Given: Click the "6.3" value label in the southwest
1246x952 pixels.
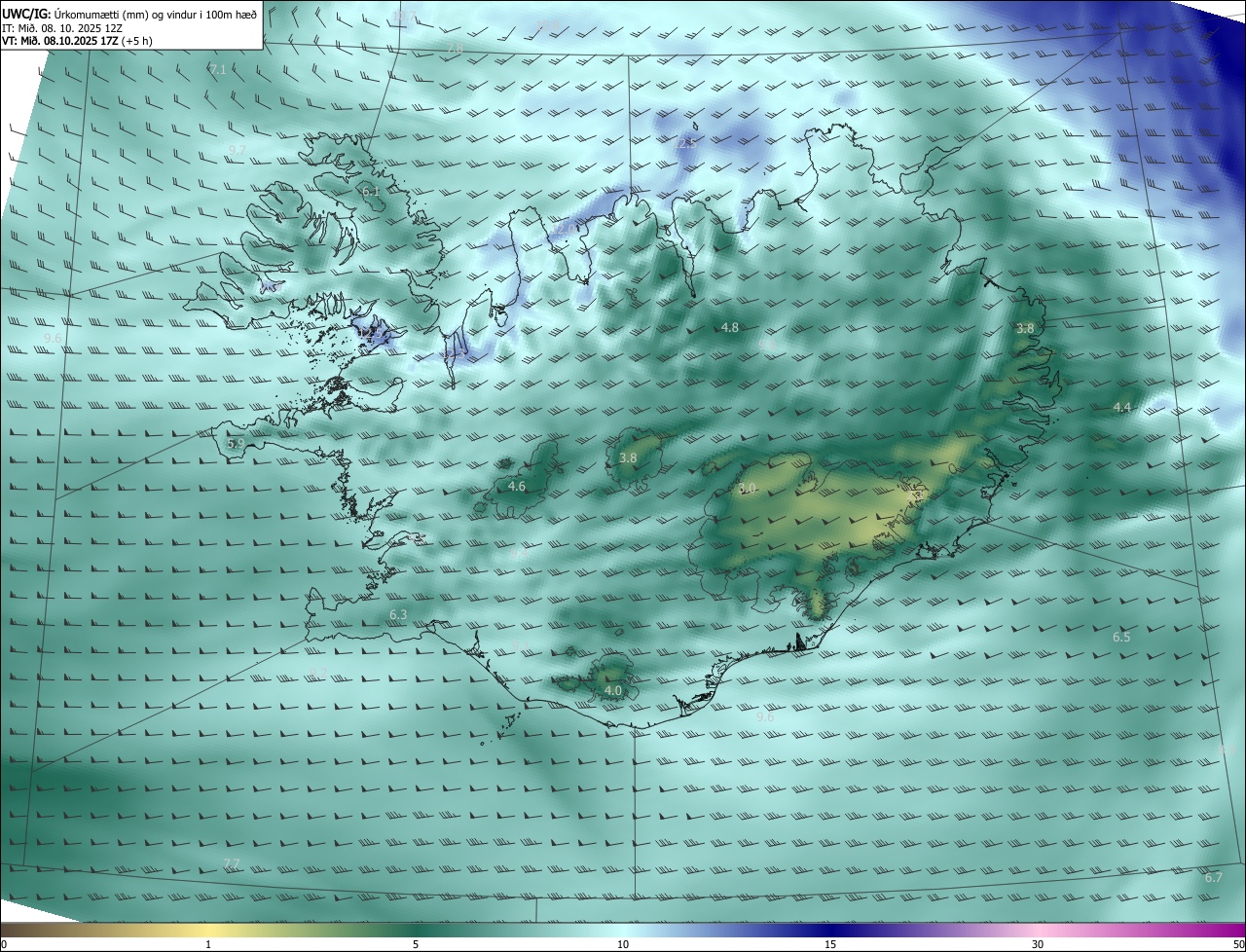Looking at the screenshot, I should click(x=398, y=614).
